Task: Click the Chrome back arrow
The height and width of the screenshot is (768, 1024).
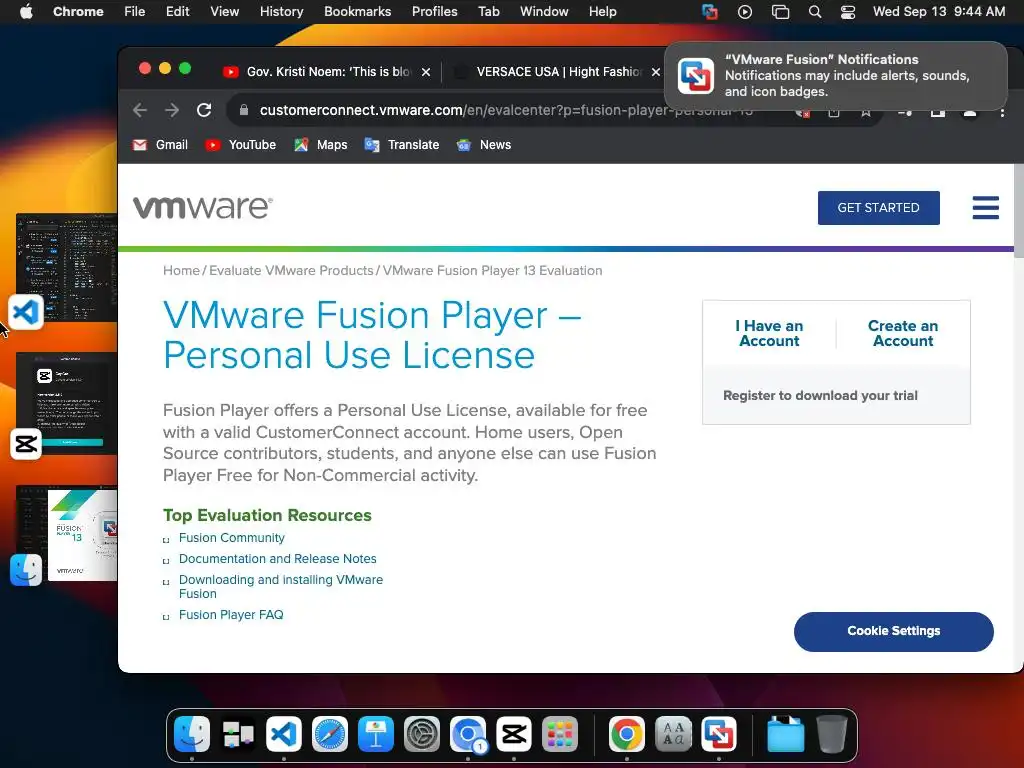Action: (x=140, y=110)
